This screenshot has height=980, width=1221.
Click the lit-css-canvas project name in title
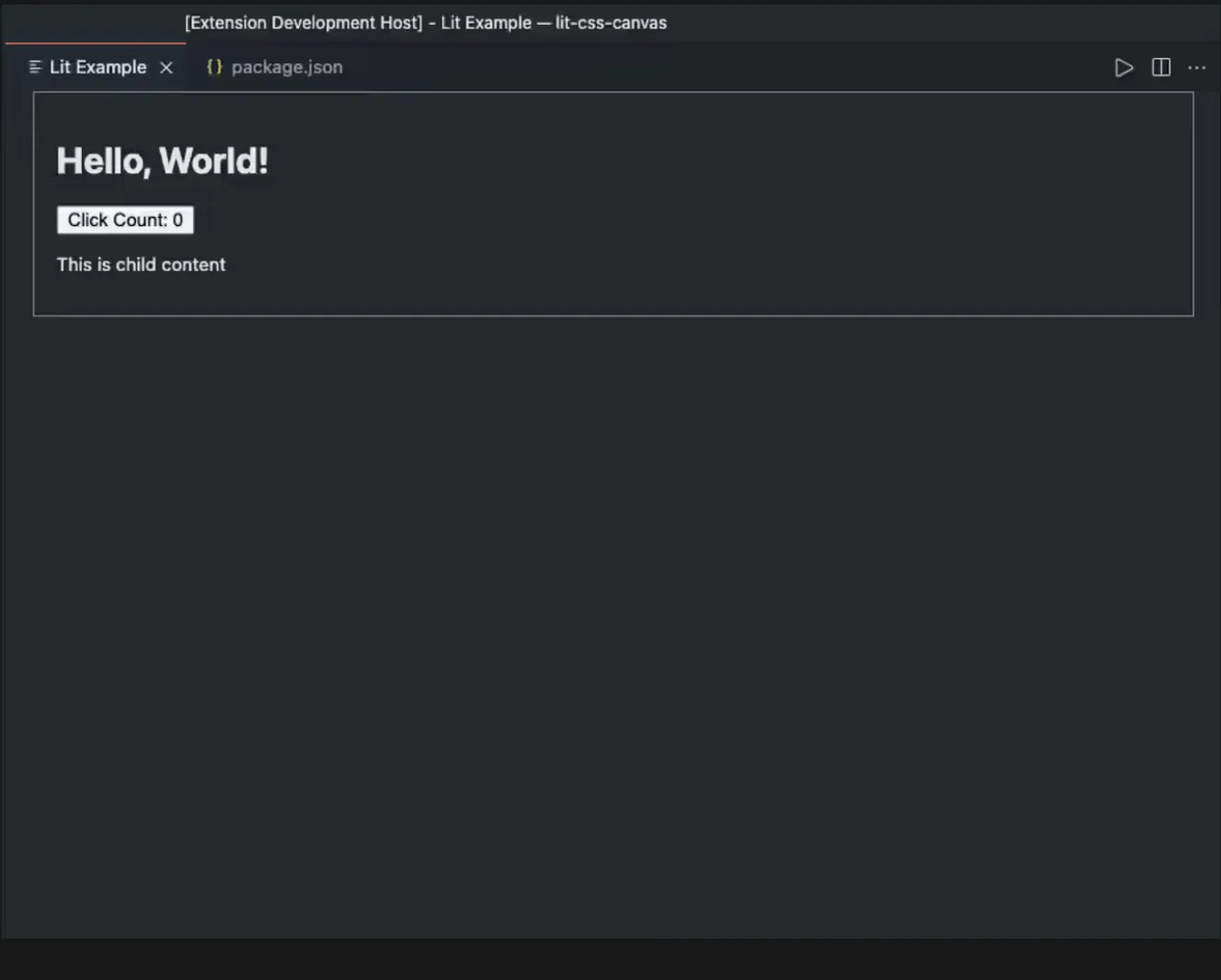[610, 23]
